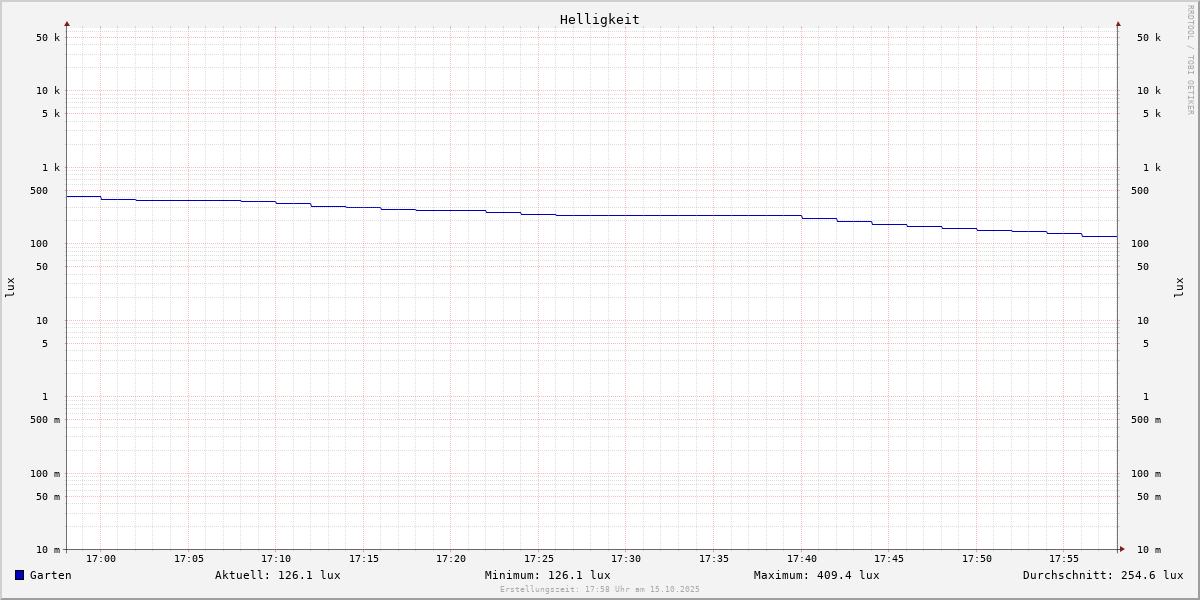This screenshot has height=600, width=1200.
Task: Click the right vertical lux axis label
Action: click(x=1179, y=287)
